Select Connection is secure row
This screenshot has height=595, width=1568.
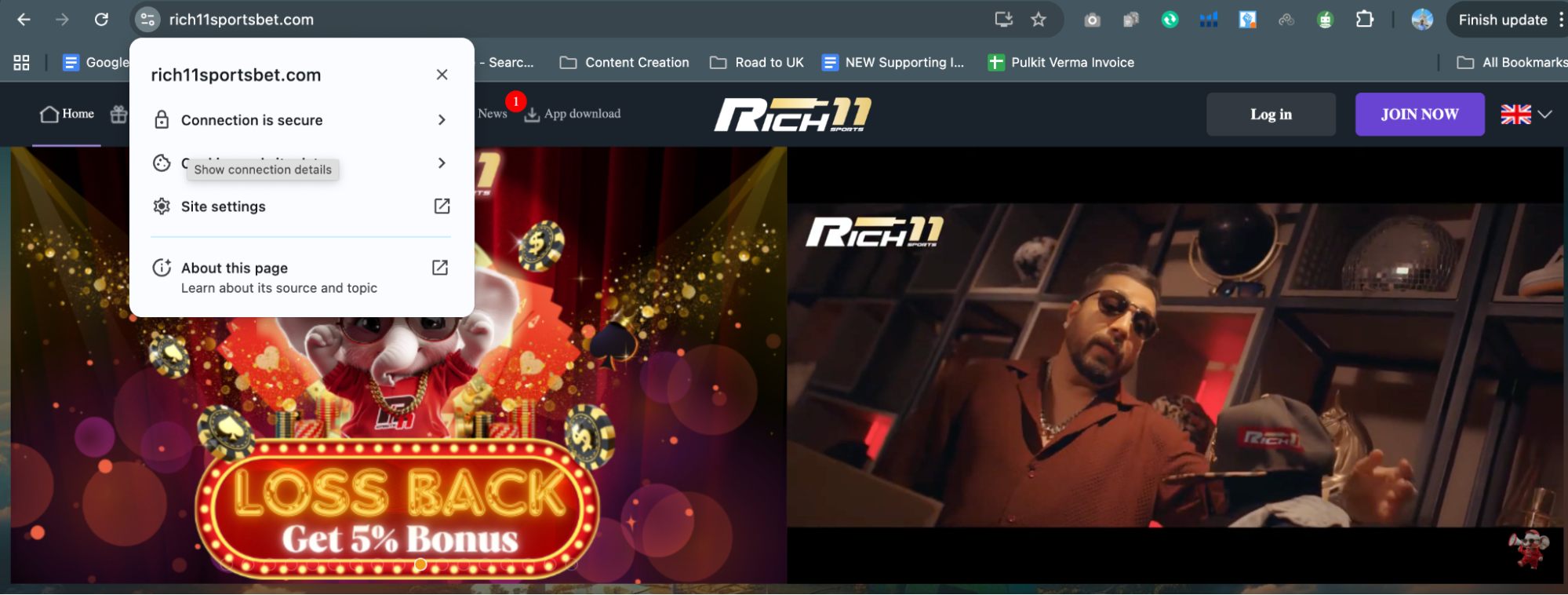point(301,120)
